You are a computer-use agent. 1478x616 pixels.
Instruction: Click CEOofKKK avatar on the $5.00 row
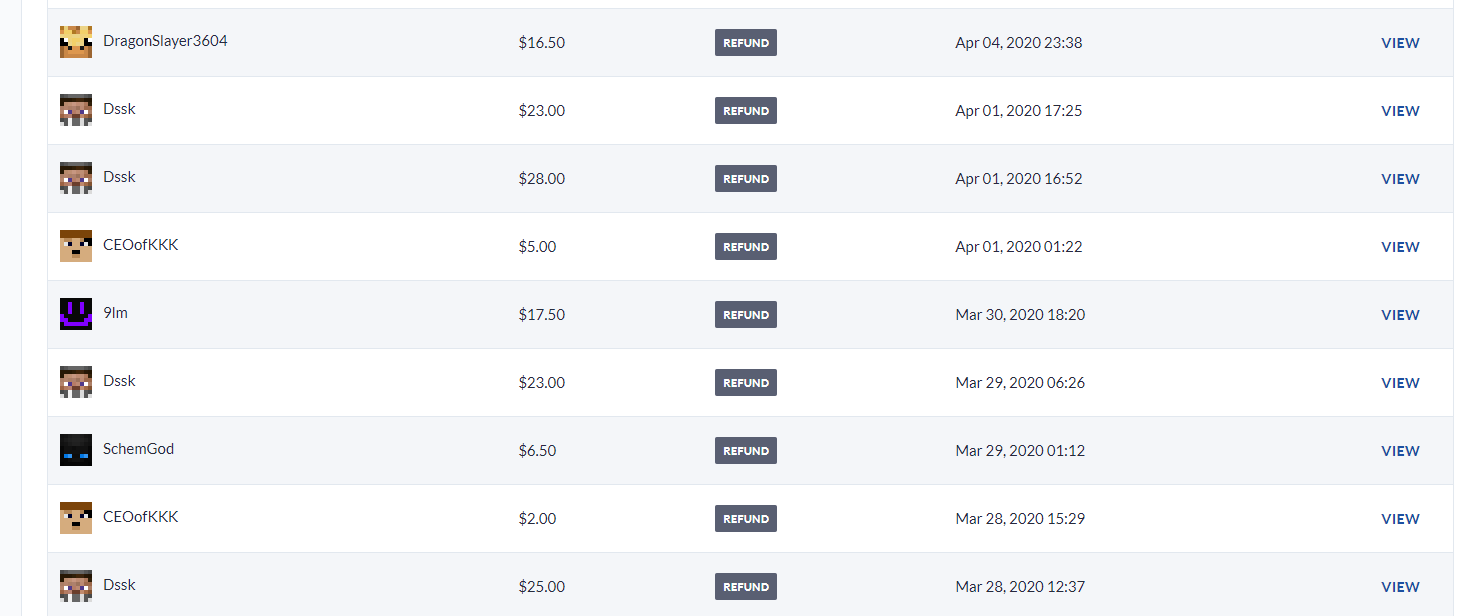point(76,246)
